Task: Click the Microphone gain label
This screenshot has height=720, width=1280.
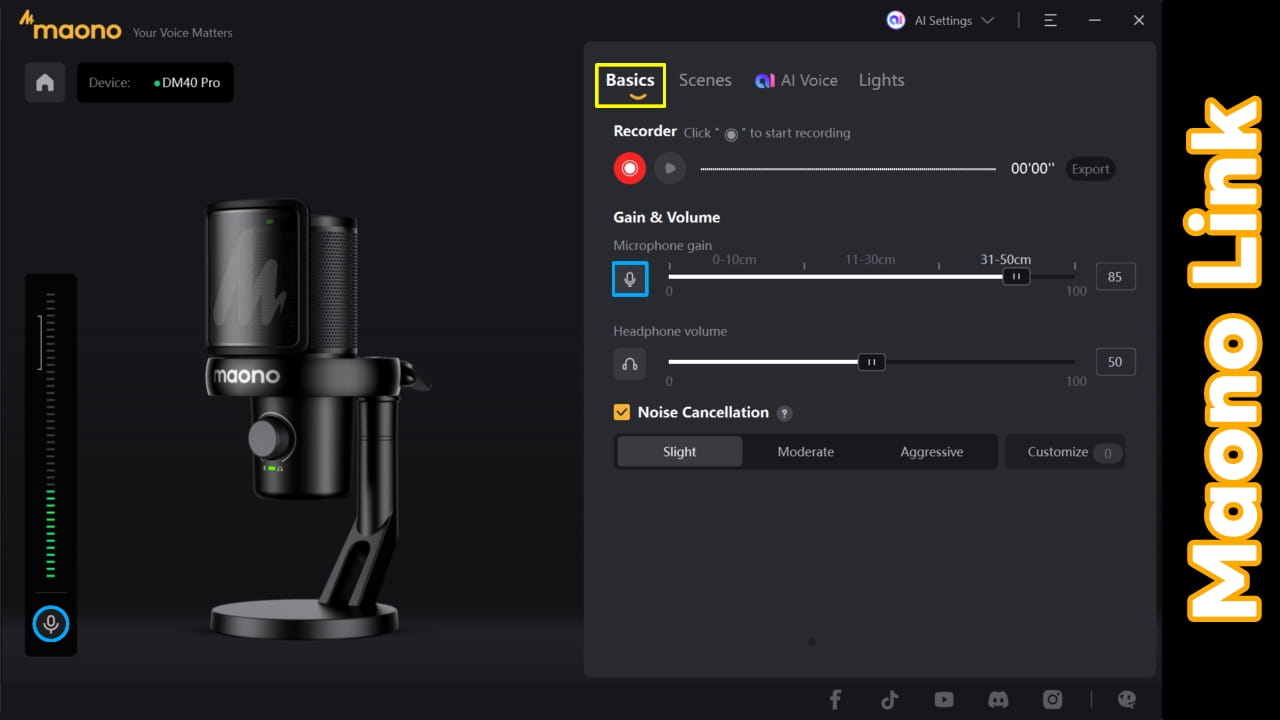Action: (x=663, y=245)
